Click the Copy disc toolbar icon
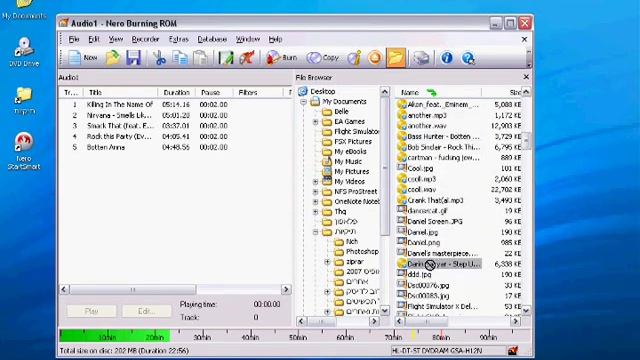 pyautogui.click(x=323, y=58)
